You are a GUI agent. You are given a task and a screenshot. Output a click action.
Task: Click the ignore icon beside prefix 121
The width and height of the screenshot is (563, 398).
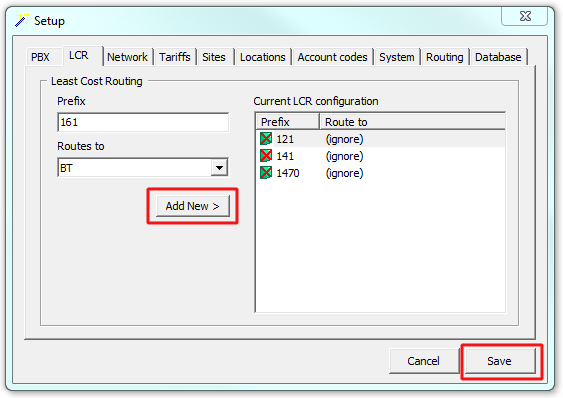[266, 139]
